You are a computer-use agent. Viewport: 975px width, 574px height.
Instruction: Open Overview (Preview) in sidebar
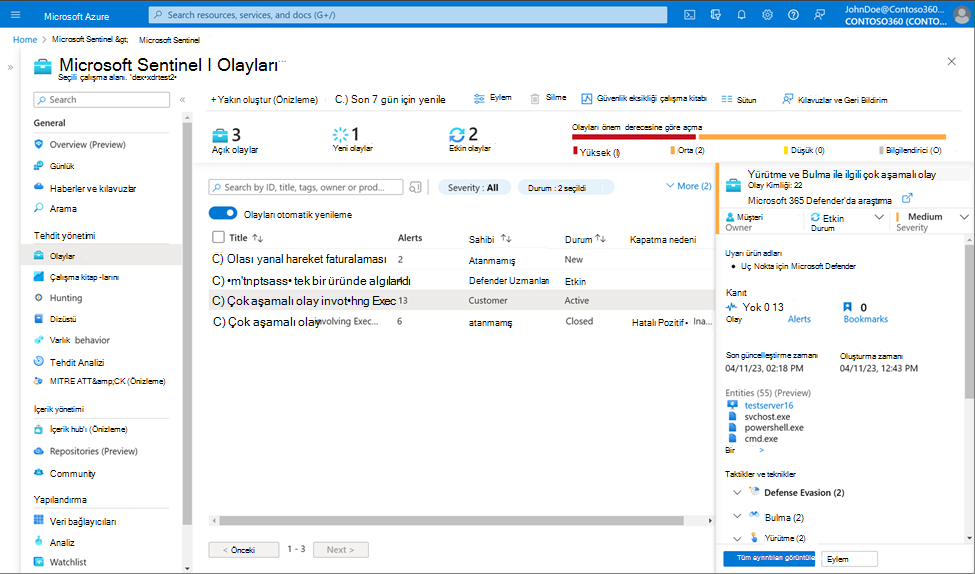pyautogui.click(x=88, y=144)
